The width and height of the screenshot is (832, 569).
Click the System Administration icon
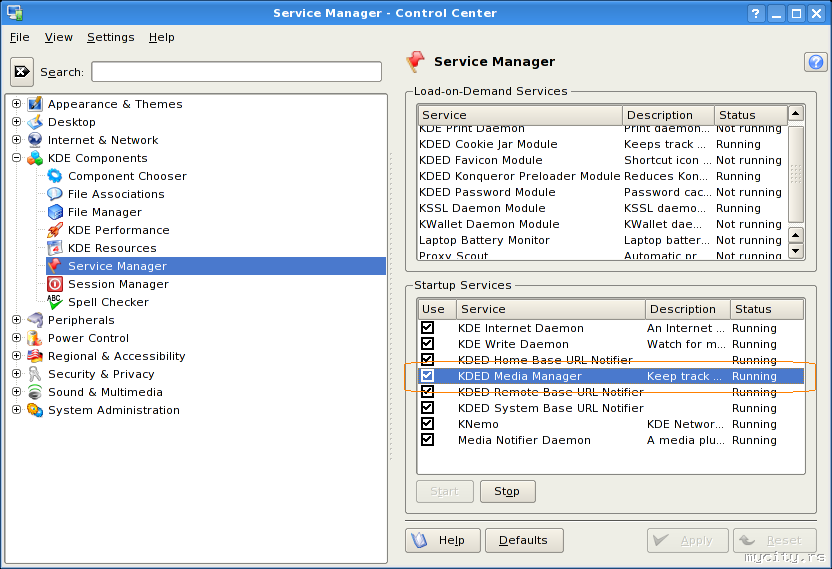(35, 410)
